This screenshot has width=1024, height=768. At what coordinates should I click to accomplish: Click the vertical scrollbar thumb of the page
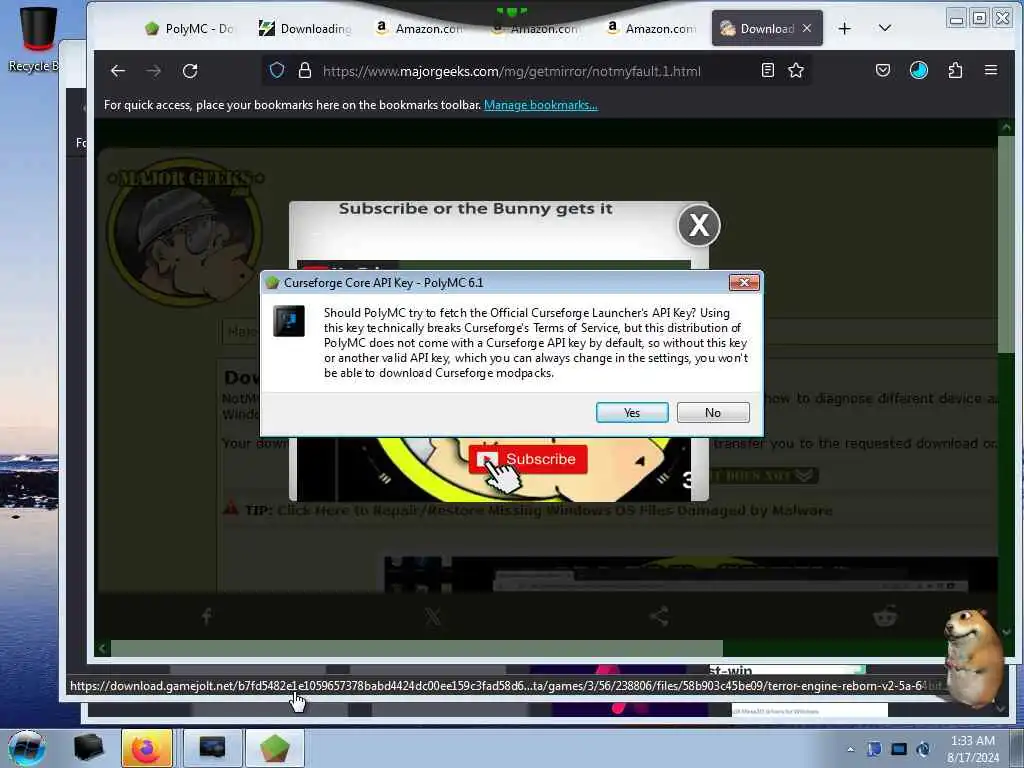[x=1006, y=245]
